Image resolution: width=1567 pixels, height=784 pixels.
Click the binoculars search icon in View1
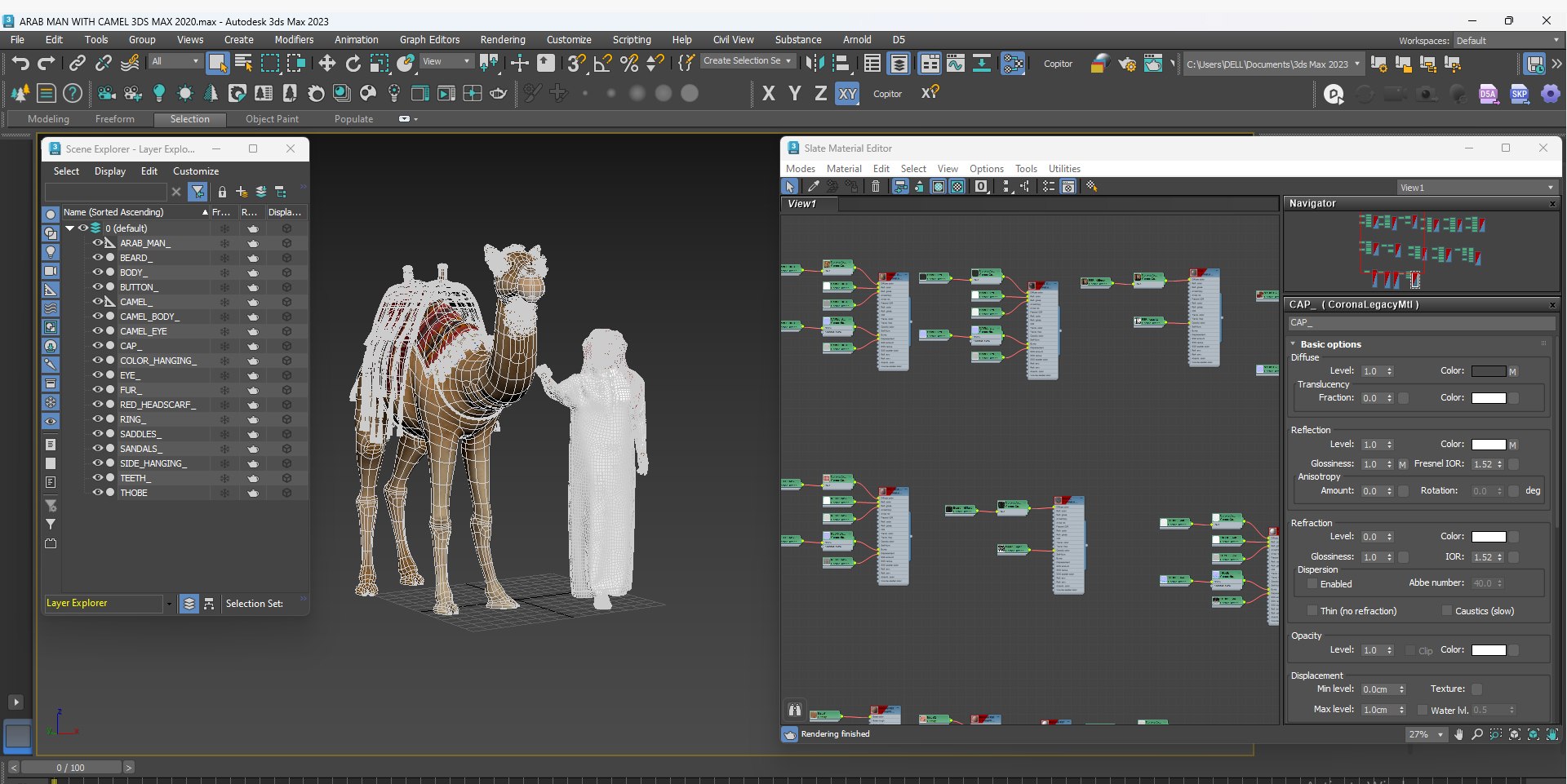pyautogui.click(x=795, y=710)
